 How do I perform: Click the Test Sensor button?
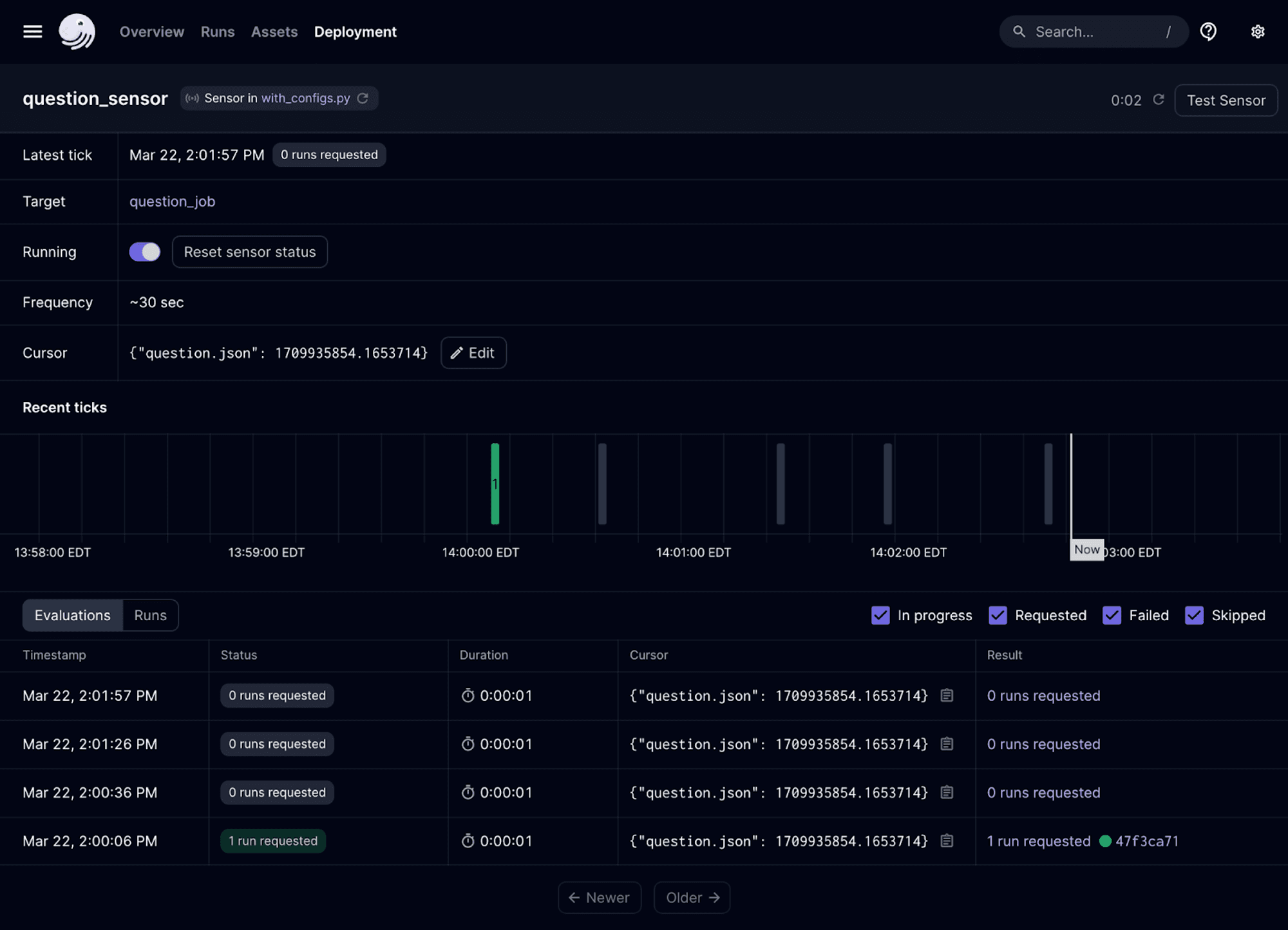coord(1226,100)
